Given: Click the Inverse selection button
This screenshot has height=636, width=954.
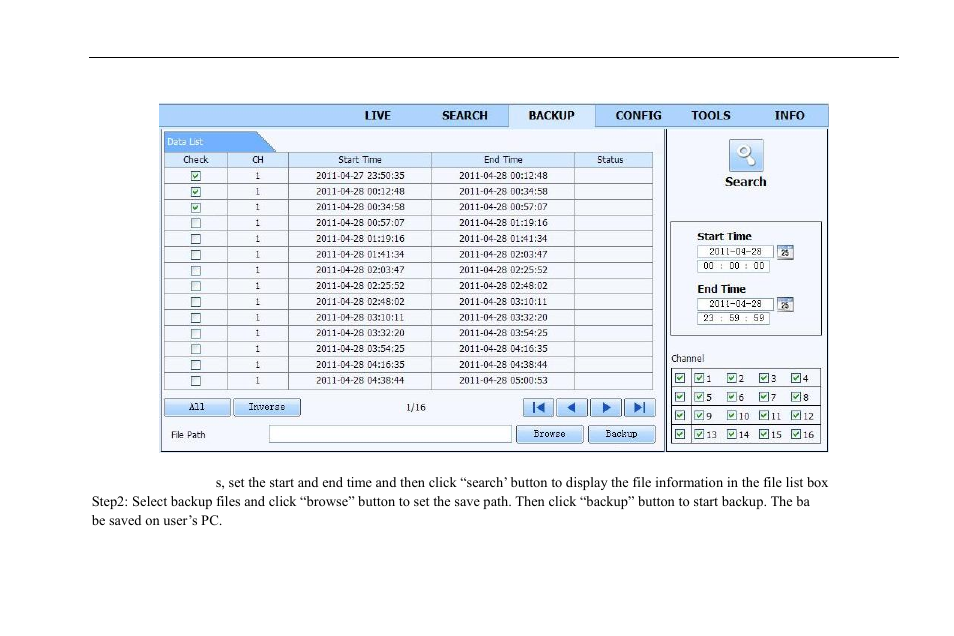Looking at the screenshot, I should click(x=266, y=407).
